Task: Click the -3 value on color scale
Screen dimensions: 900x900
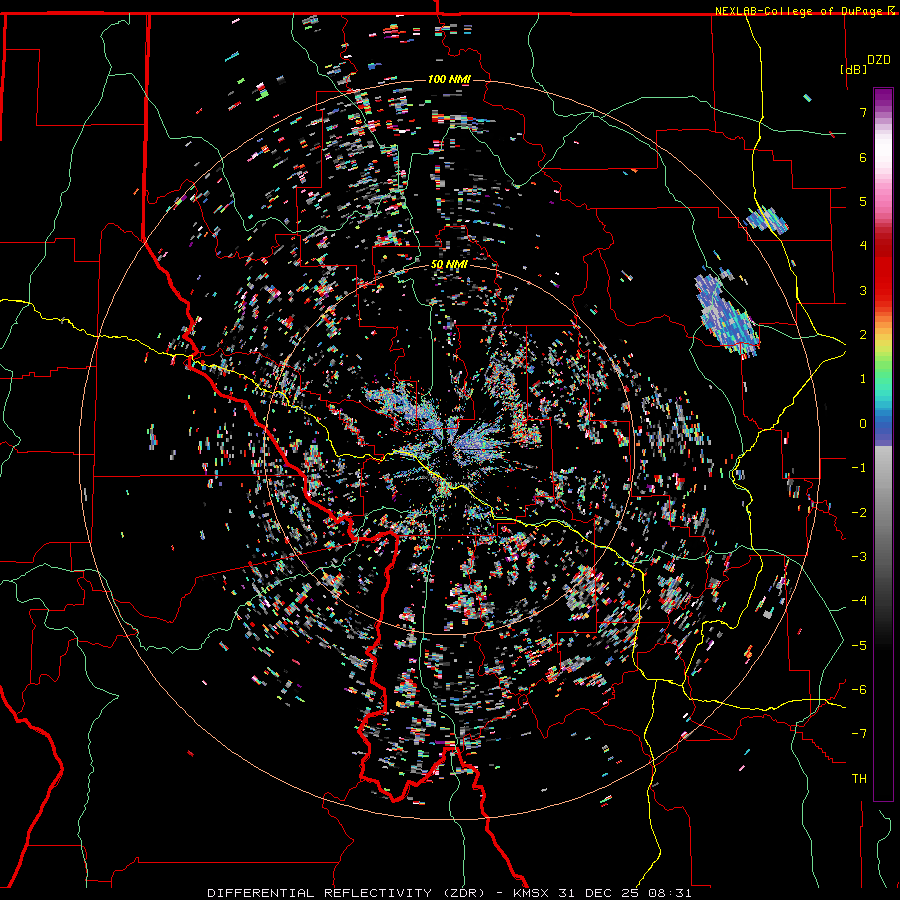Action: (859, 557)
